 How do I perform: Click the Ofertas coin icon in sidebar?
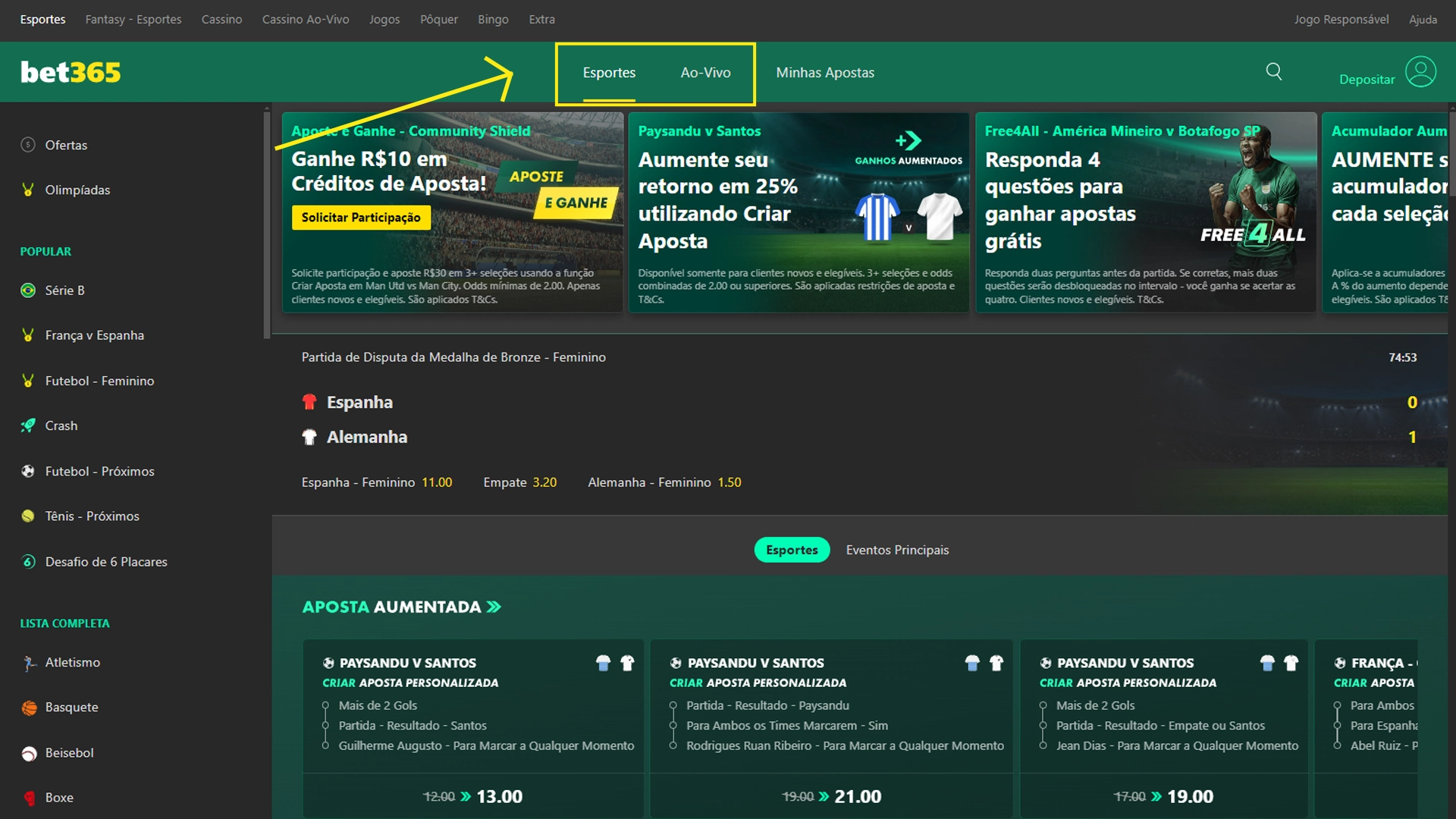pyautogui.click(x=28, y=145)
